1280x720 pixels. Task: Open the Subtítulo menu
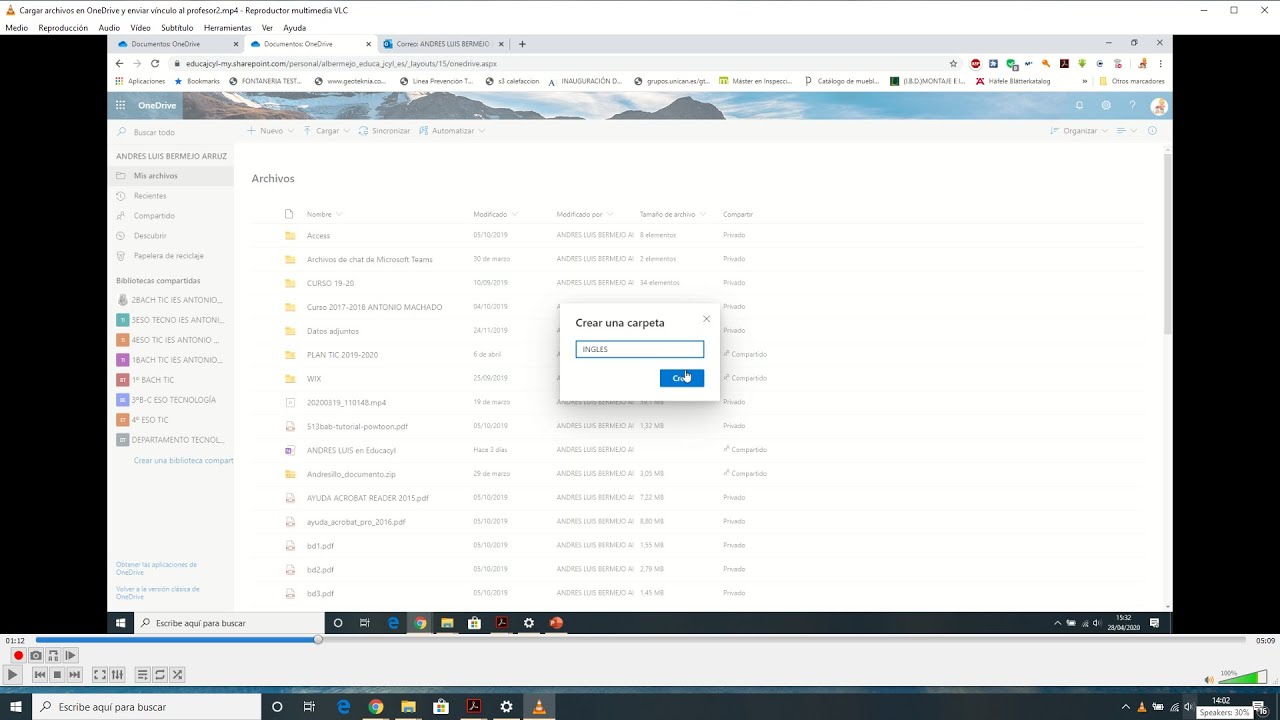(177, 28)
